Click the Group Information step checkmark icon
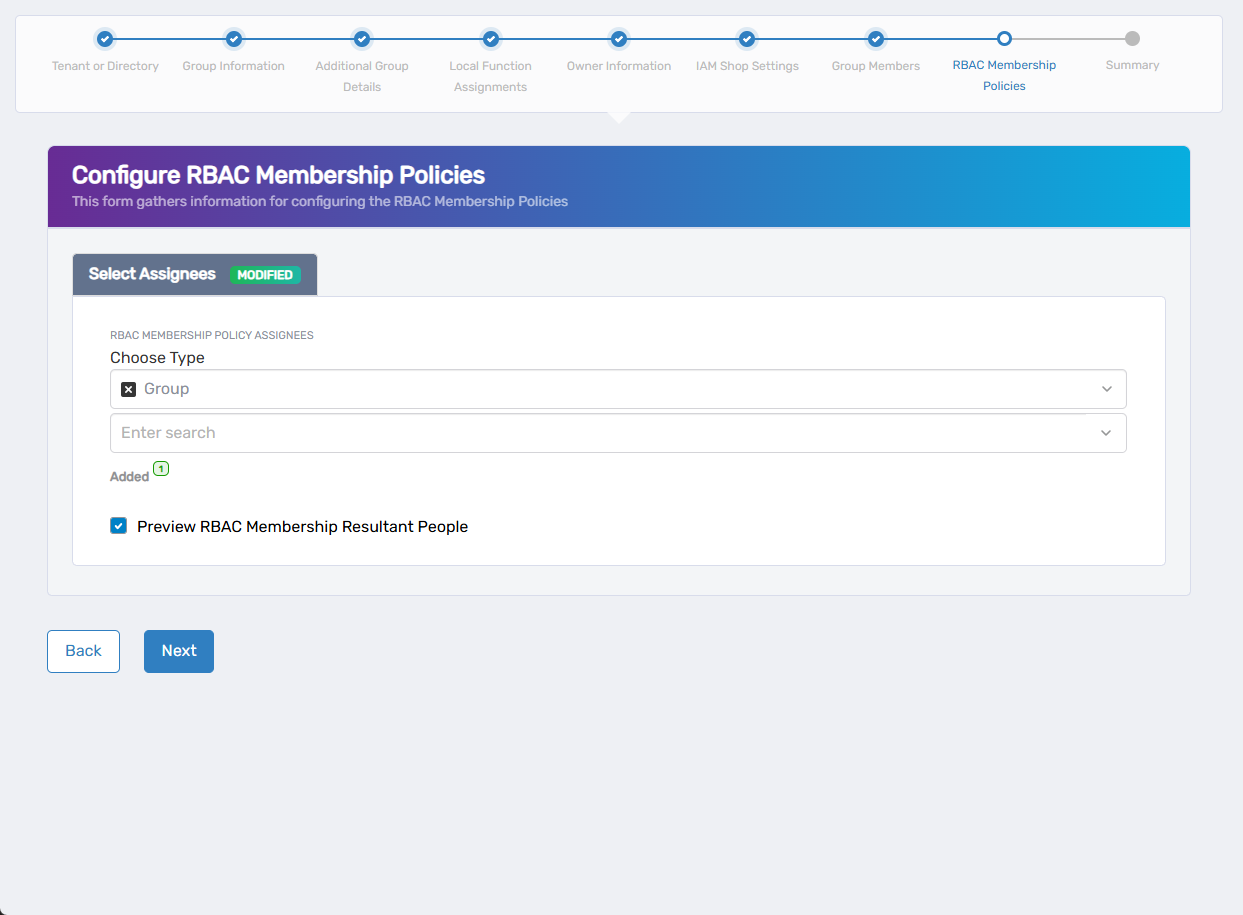 point(233,39)
